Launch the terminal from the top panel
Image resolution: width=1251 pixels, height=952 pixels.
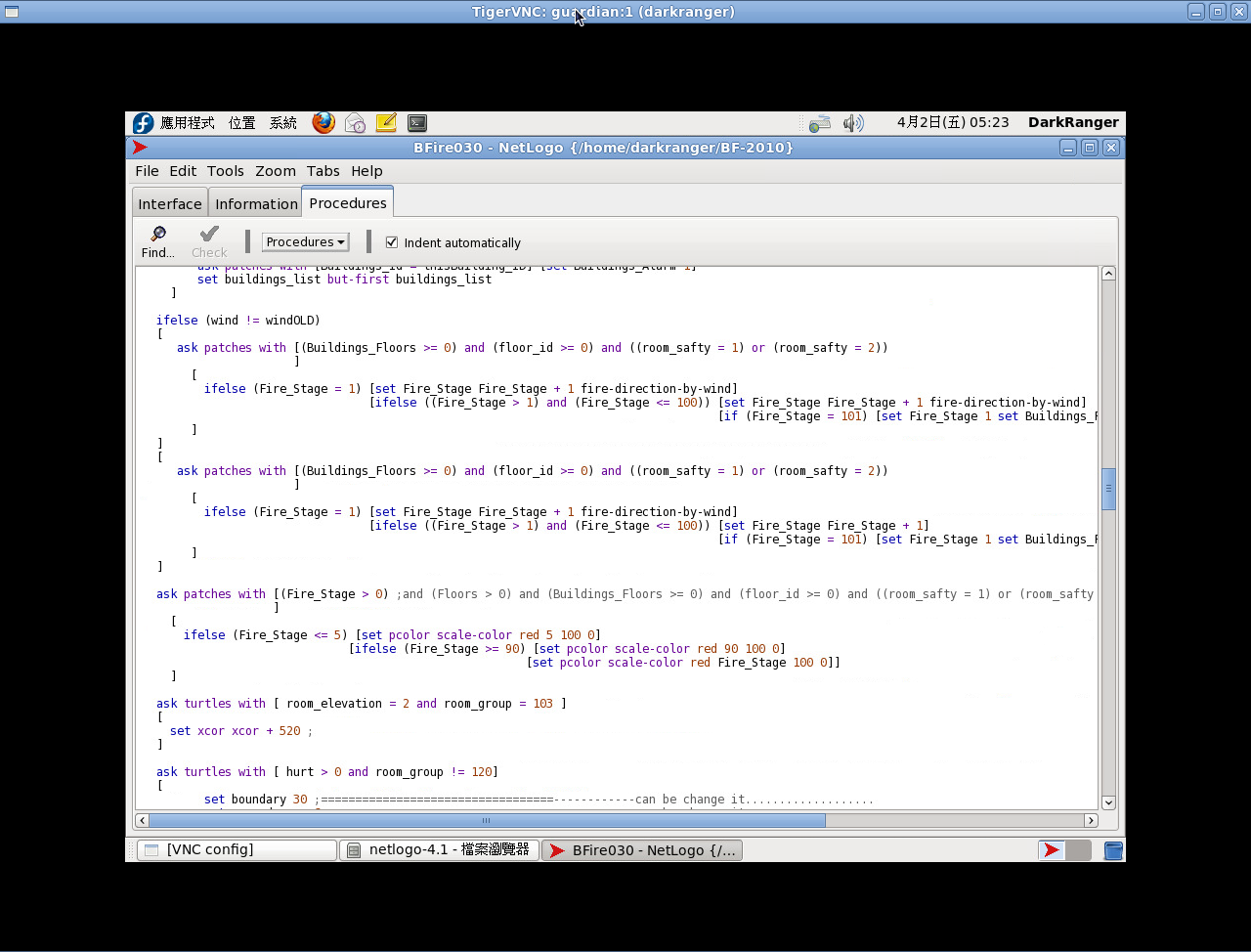[x=416, y=122]
